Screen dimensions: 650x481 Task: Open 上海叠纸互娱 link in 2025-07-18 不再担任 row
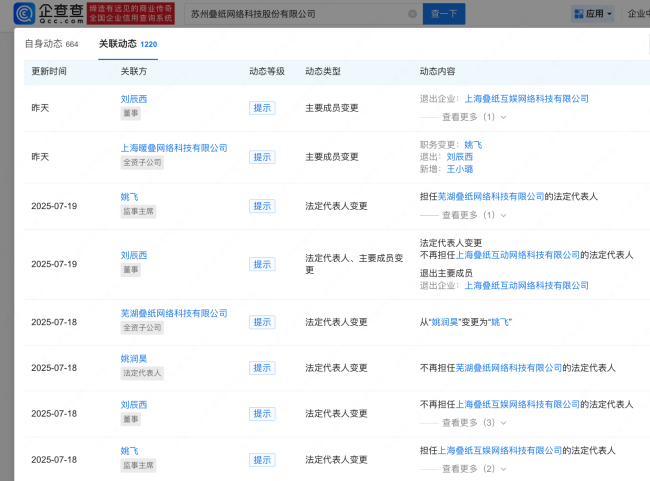coord(517,404)
